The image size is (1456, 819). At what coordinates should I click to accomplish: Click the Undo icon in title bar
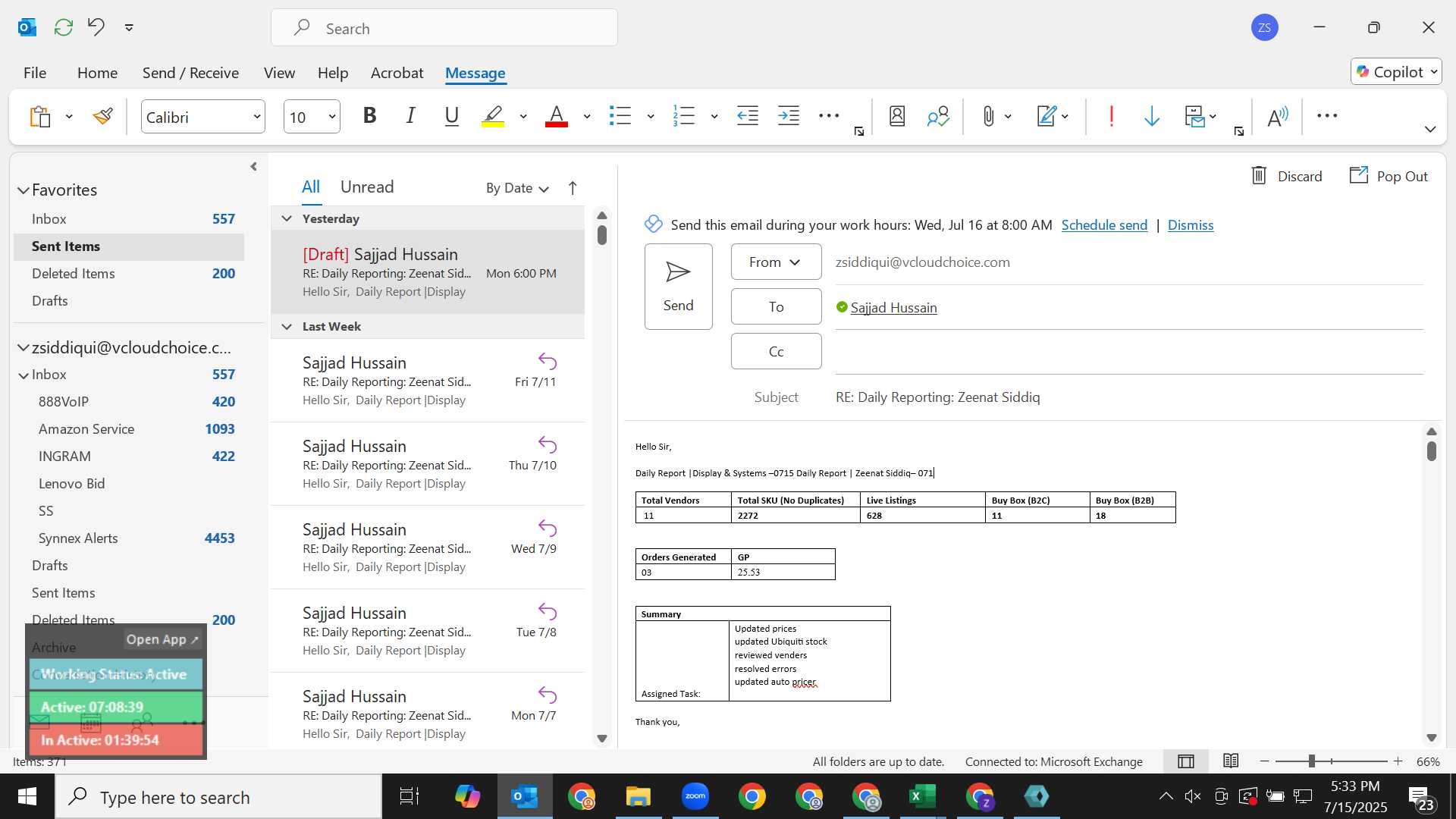(96, 27)
